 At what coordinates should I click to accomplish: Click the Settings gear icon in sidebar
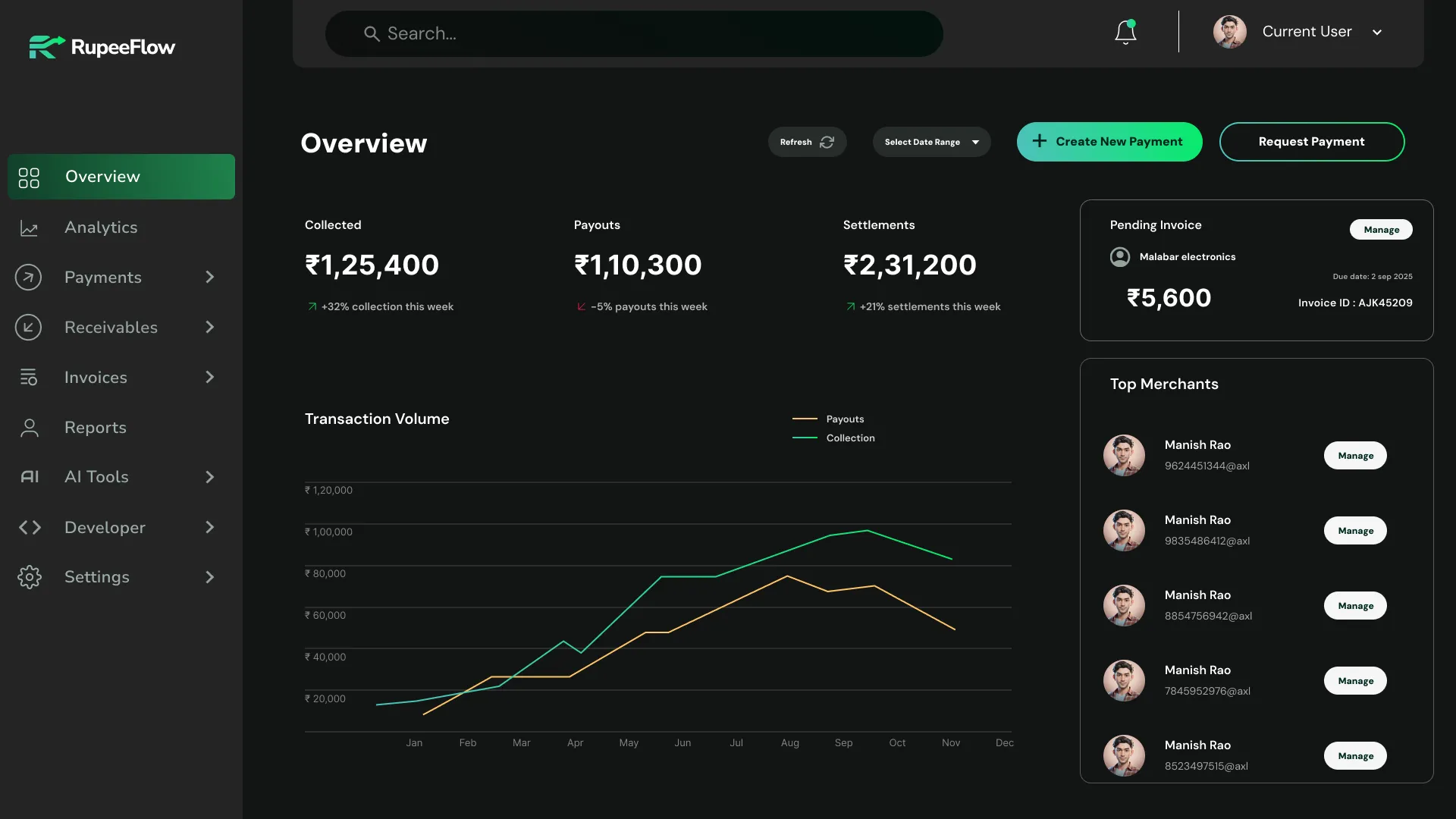click(x=30, y=577)
